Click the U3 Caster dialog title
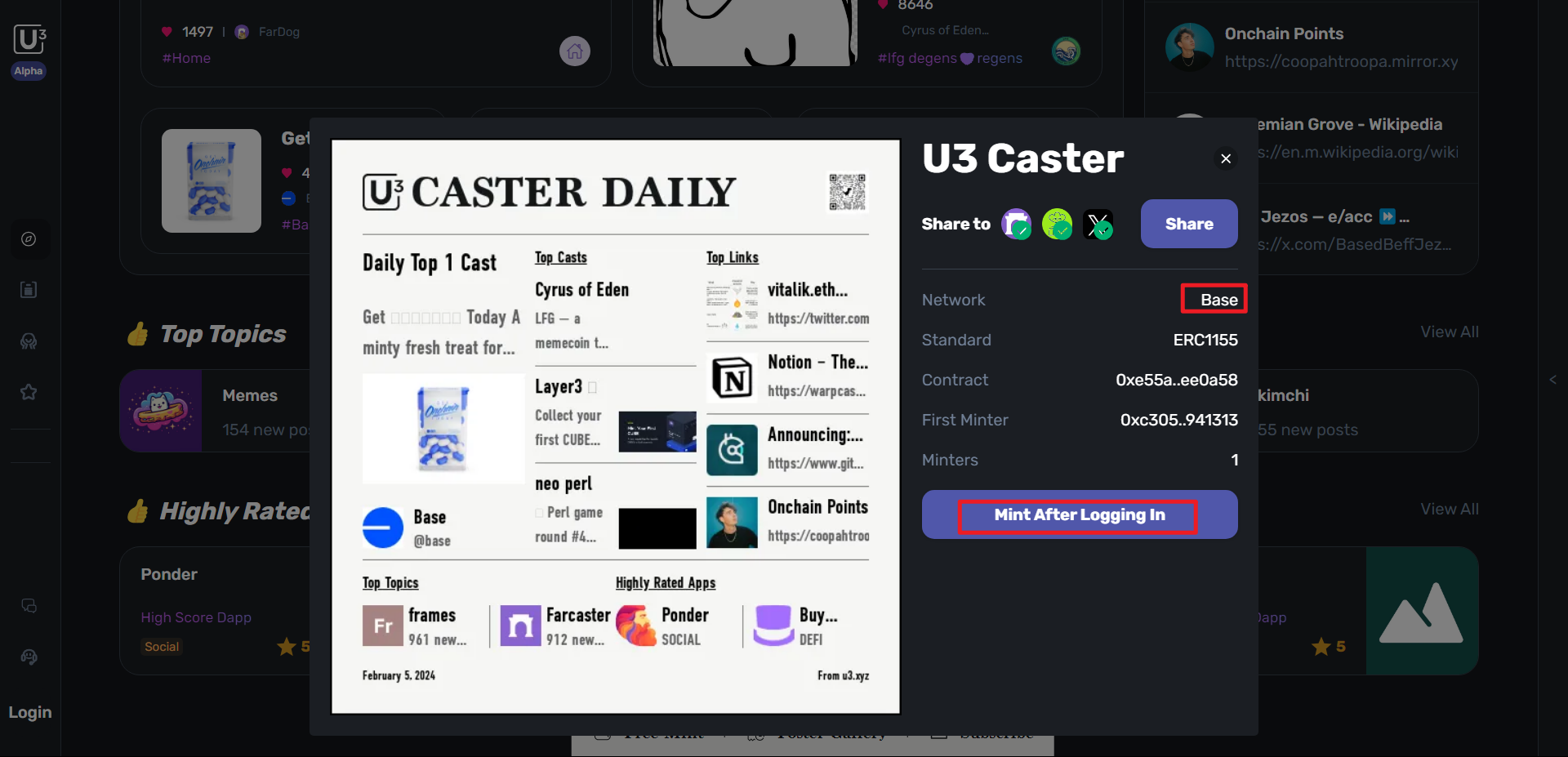This screenshot has height=757, width=1568. click(1023, 158)
